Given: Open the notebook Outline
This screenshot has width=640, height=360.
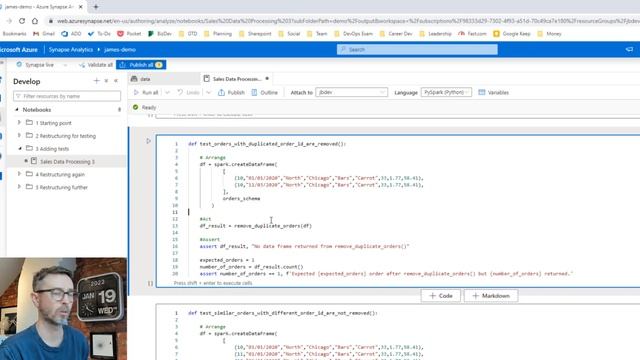Looking at the screenshot, I should click(264, 93).
